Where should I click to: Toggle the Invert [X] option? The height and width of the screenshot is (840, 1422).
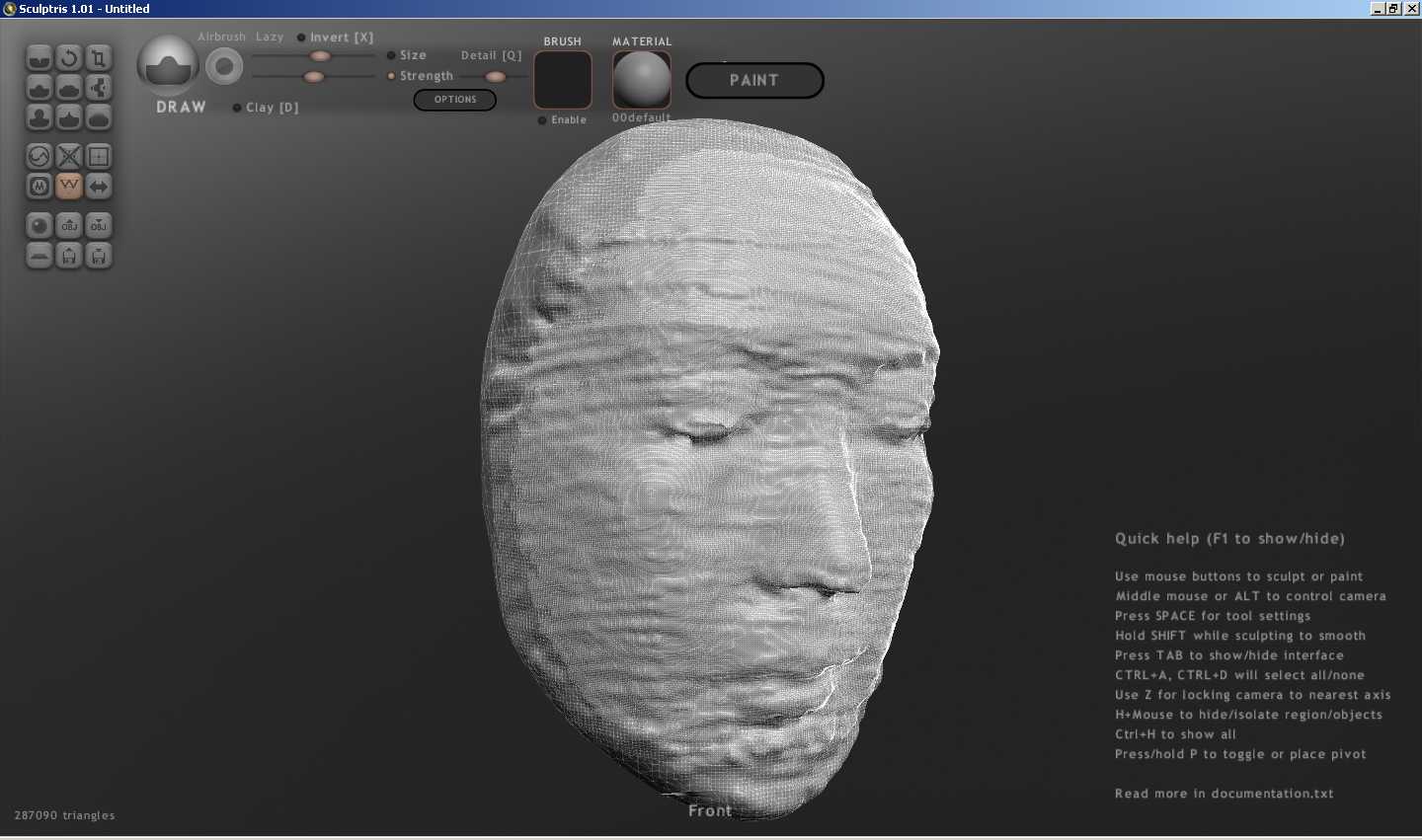(x=301, y=38)
